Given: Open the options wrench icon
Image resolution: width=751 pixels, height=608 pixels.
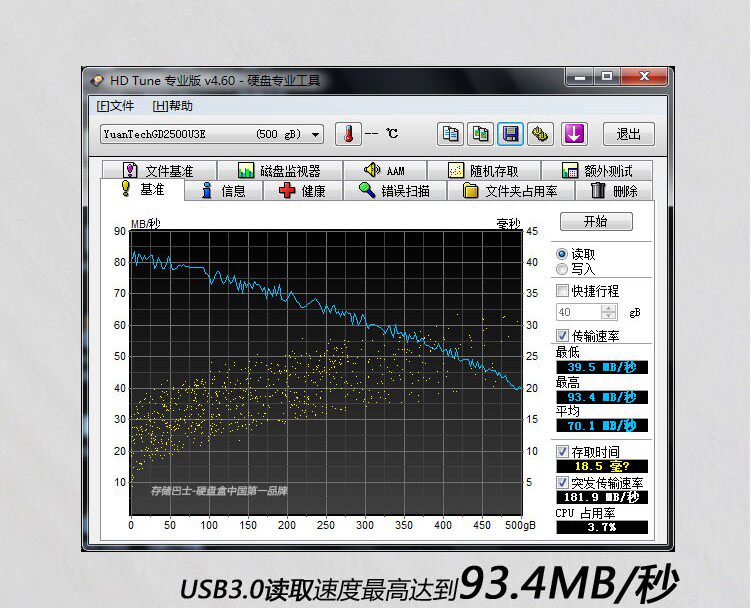Looking at the screenshot, I should 541,134.
